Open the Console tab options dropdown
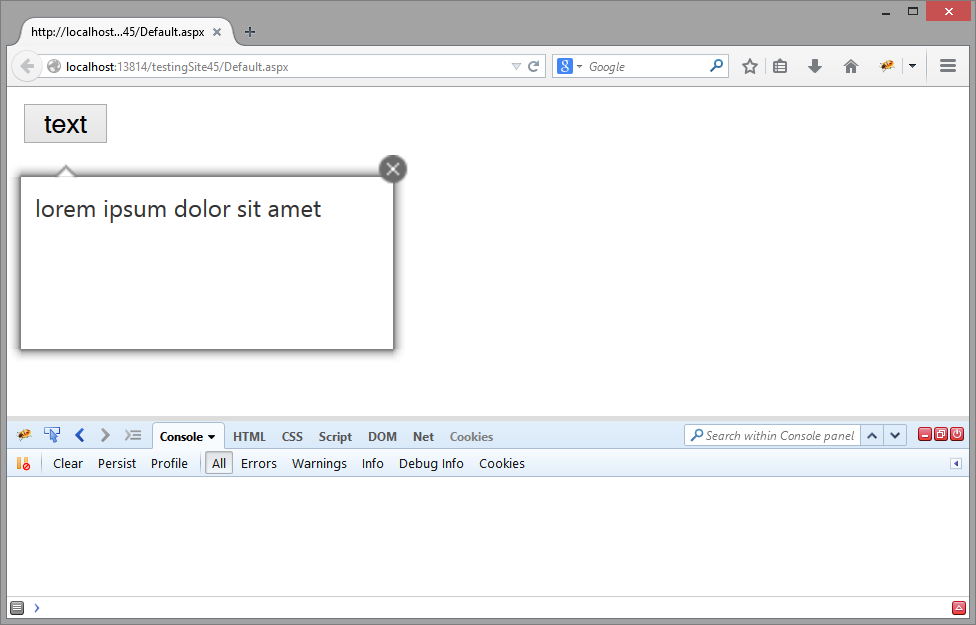 pos(212,437)
